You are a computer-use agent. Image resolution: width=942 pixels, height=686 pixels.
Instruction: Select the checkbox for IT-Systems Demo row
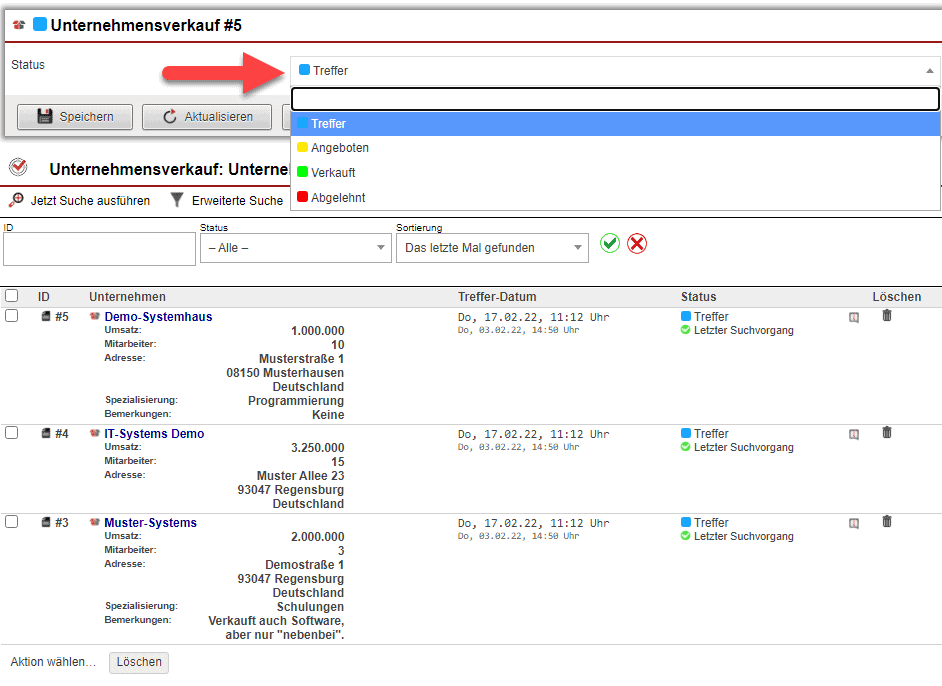pyautogui.click(x=12, y=433)
